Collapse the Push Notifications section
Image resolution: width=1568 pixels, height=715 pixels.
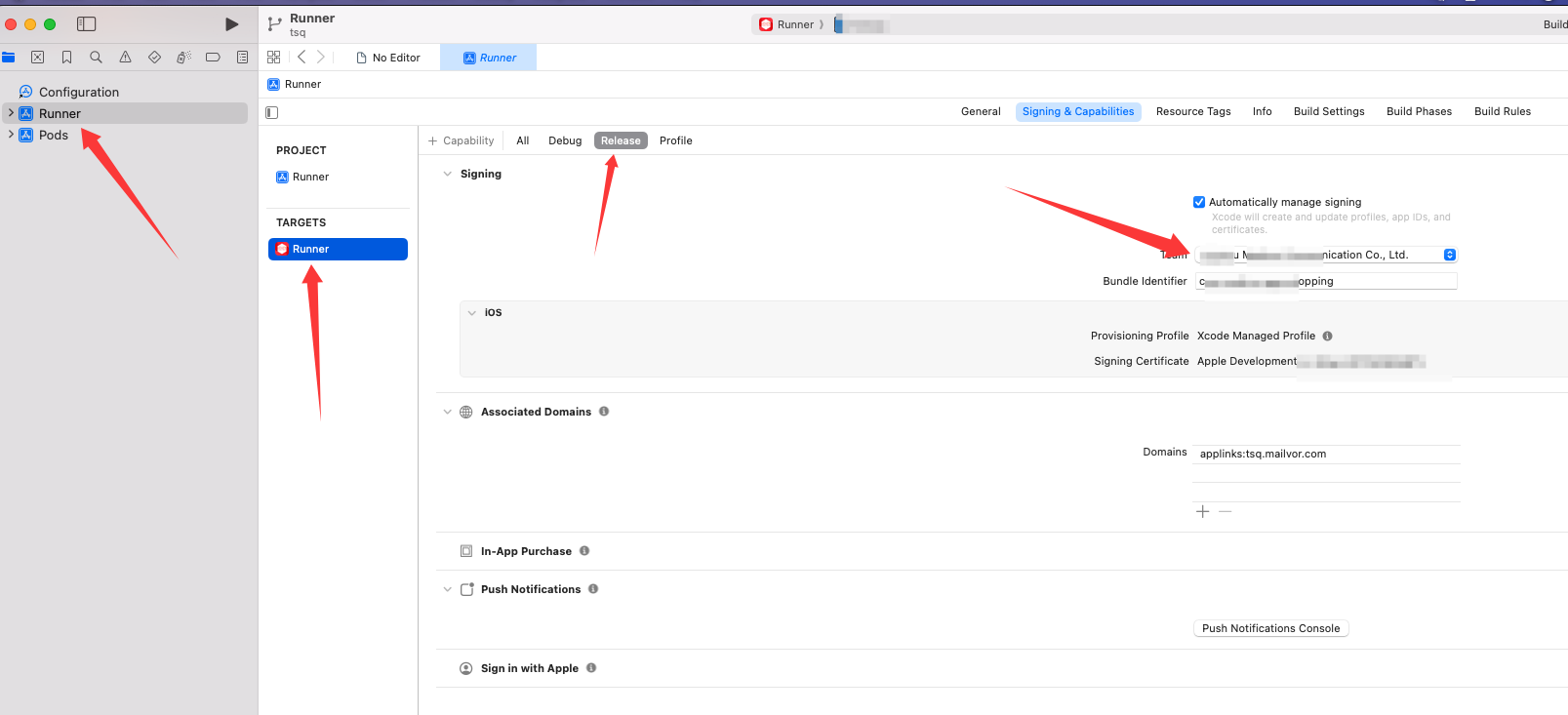click(x=448, y=589)
